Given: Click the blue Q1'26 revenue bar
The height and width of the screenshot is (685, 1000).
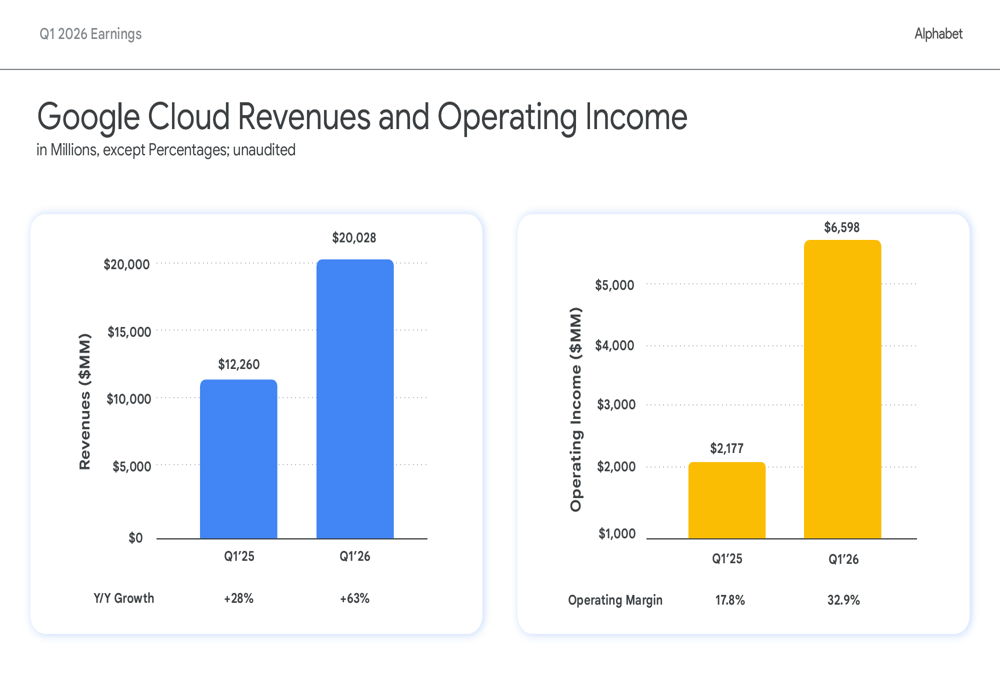Looking at the screenshot, I should pyautogui.click(x=355, y=399).
